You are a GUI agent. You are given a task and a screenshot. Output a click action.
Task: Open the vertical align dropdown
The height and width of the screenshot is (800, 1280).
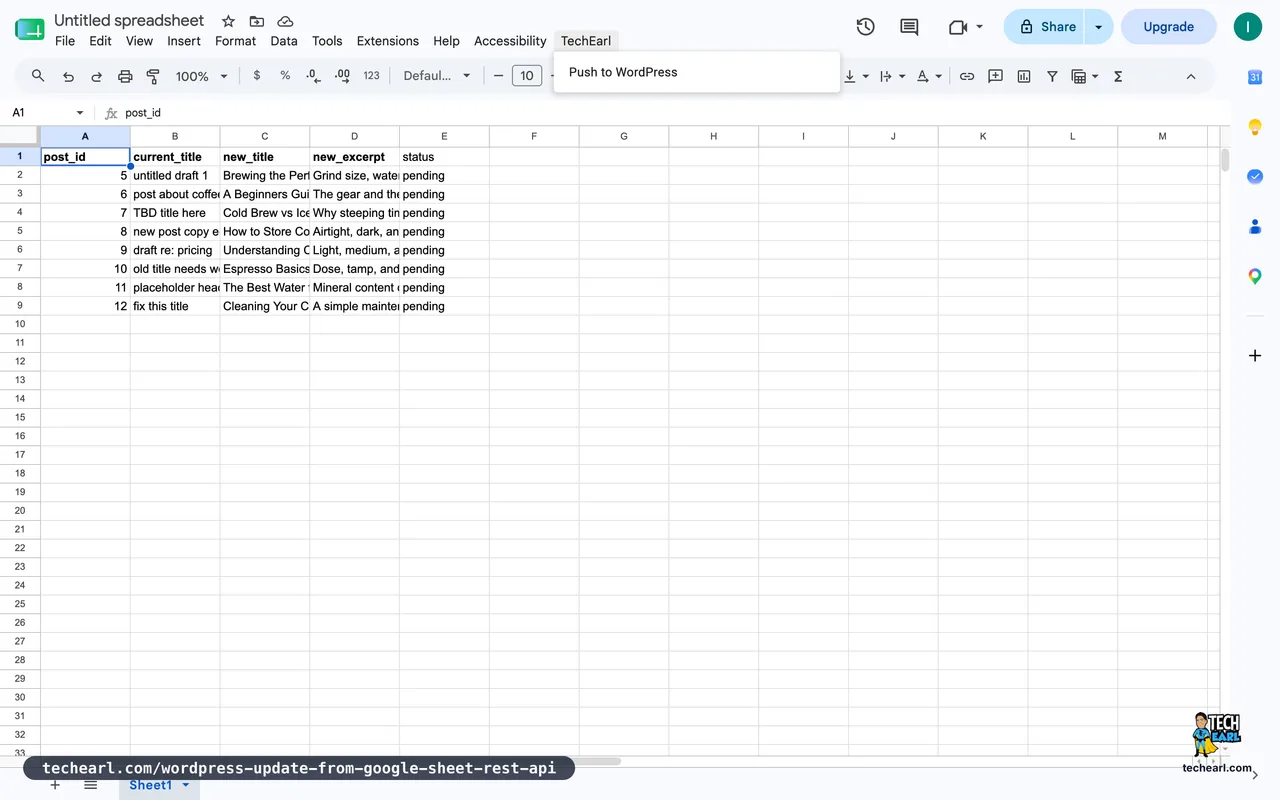(x=857, y=76)
